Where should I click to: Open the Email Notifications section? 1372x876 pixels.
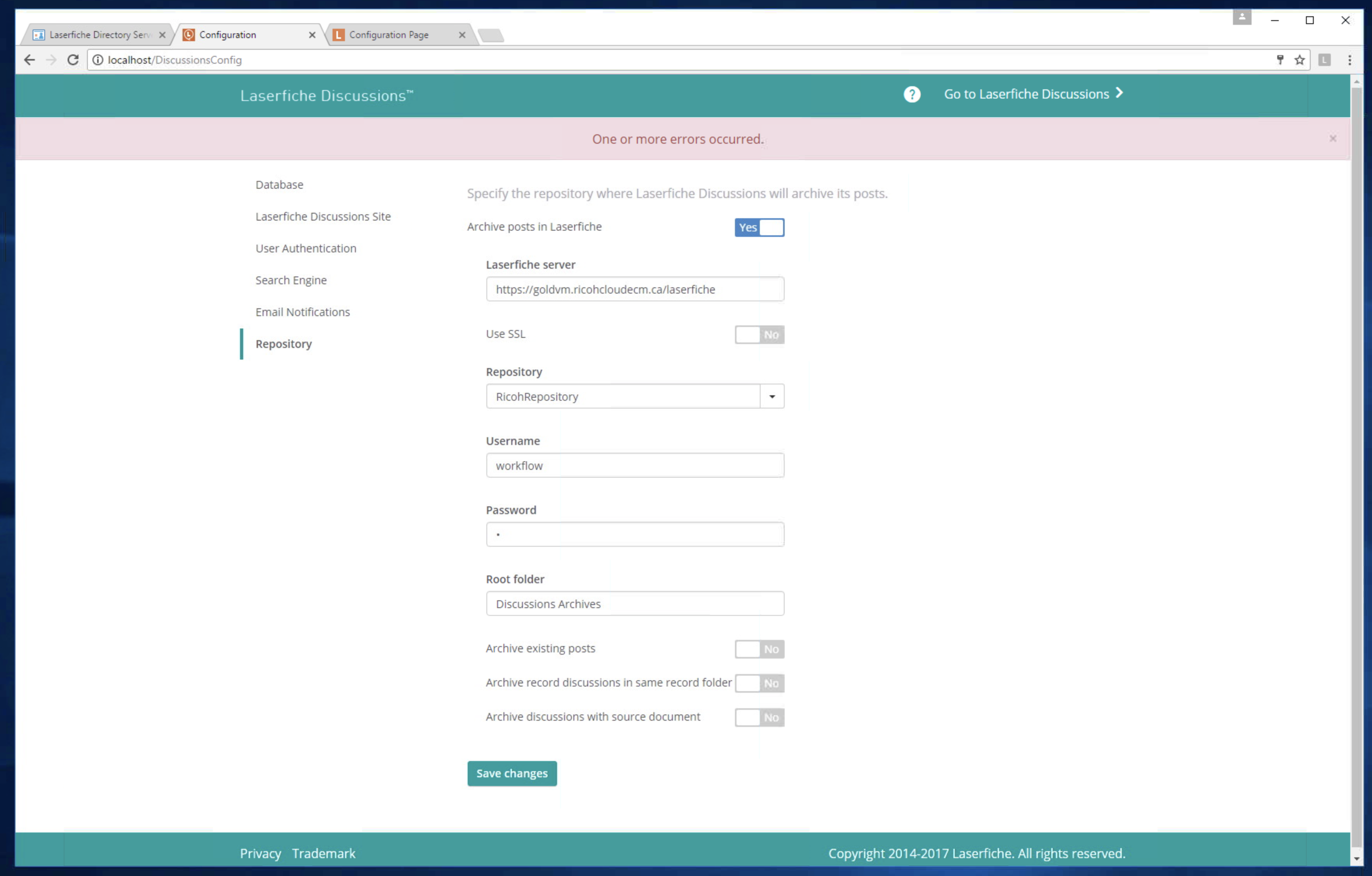point(303,312)
